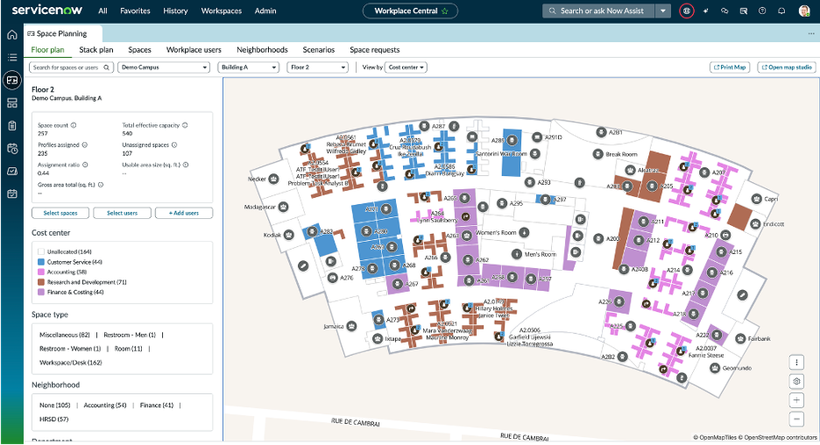Zoom in using the map plus button
Image resolution: width=820 pixels, height=445 pixels.
pyautogui.click(x=796, y=401)
